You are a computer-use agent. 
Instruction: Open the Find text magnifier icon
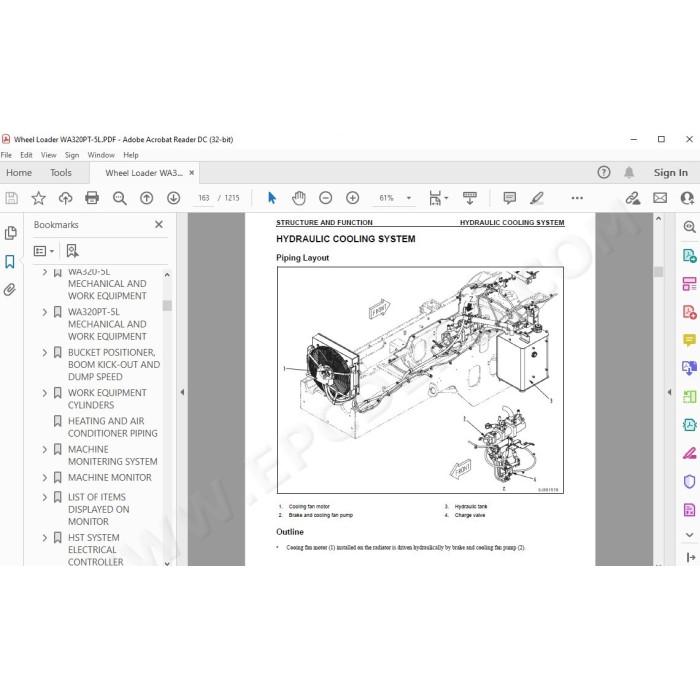click(120, 198)
